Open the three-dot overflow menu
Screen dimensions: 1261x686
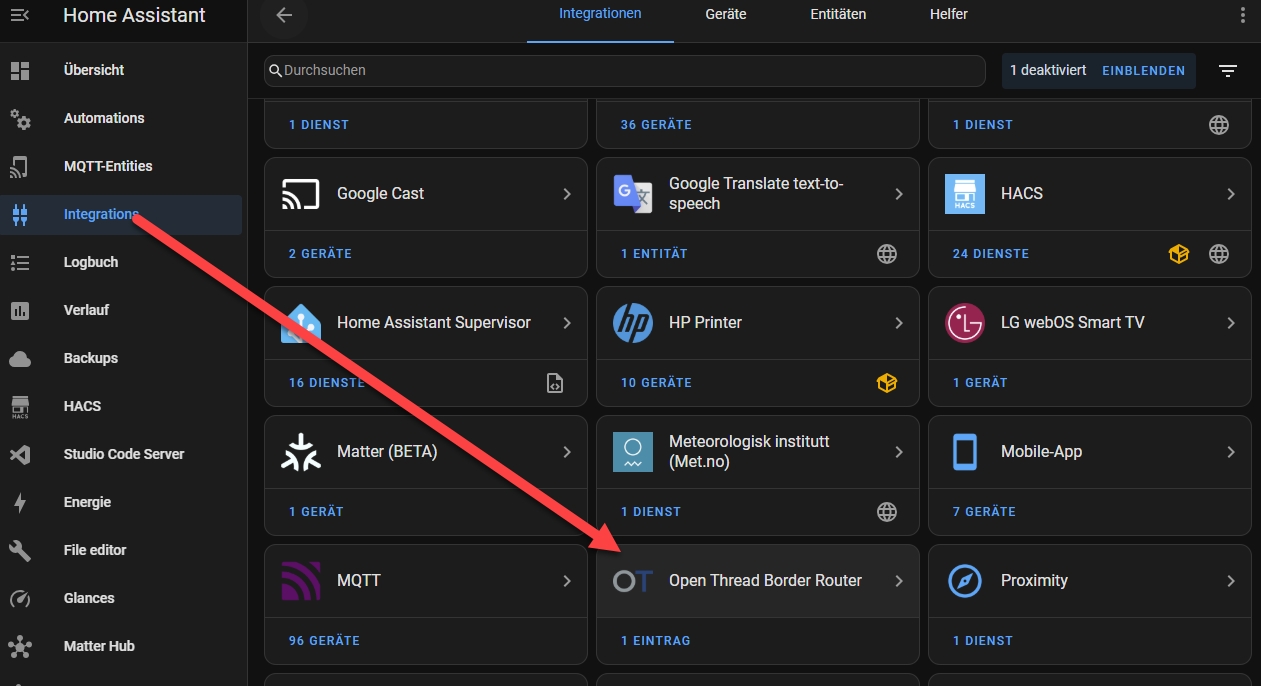1242,15
